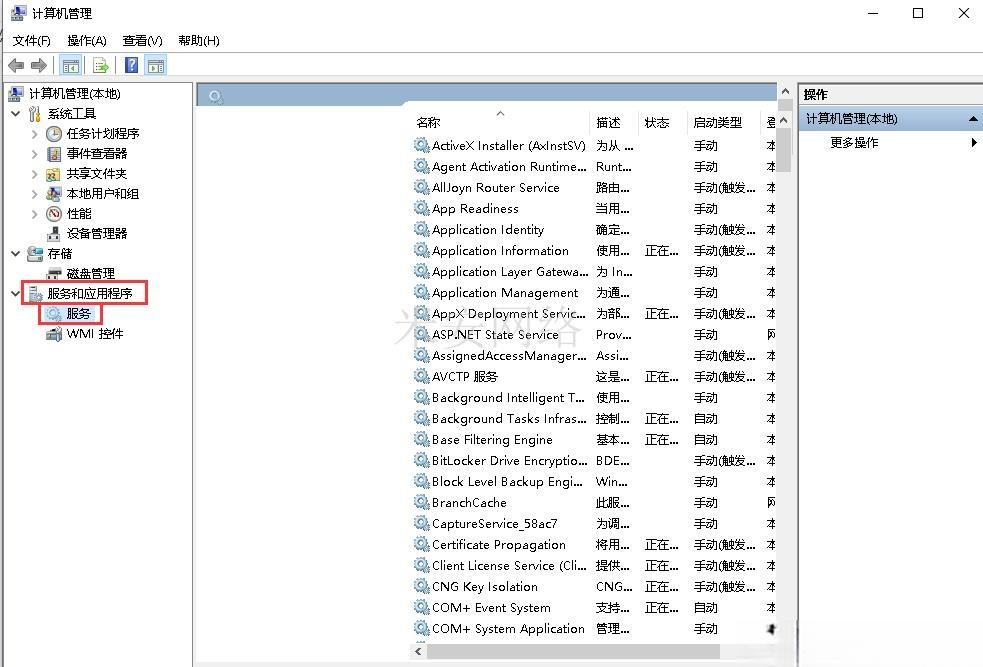Viewport: 983px width, 667px height.
Task: Sort services by 名称 column header
Action: 500,122
